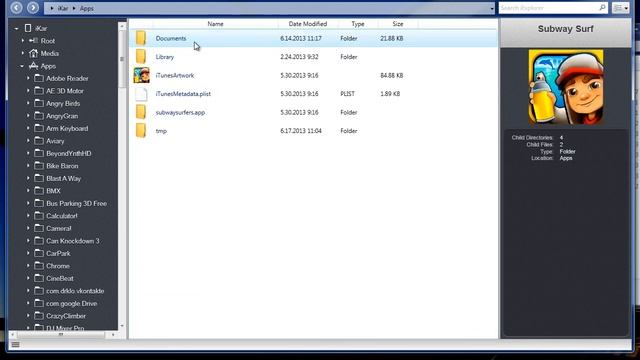Viewport: 640px width, 360px height.
Task: Select the Apps store icon in tree
Action: tap(33, 66)
